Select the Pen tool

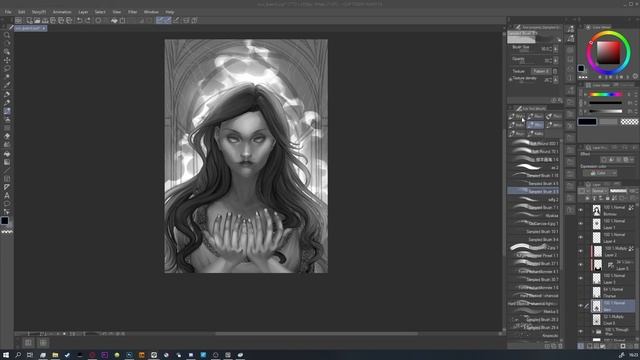(7, 94)
